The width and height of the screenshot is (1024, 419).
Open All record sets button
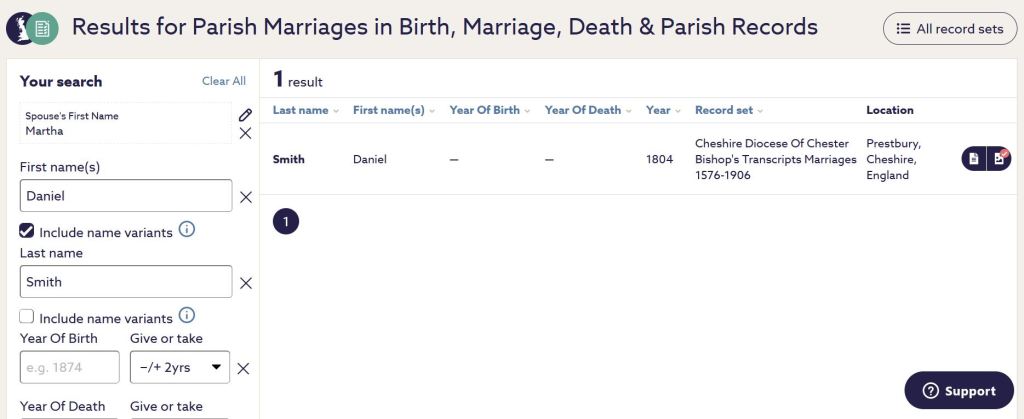tap(949, 29)
